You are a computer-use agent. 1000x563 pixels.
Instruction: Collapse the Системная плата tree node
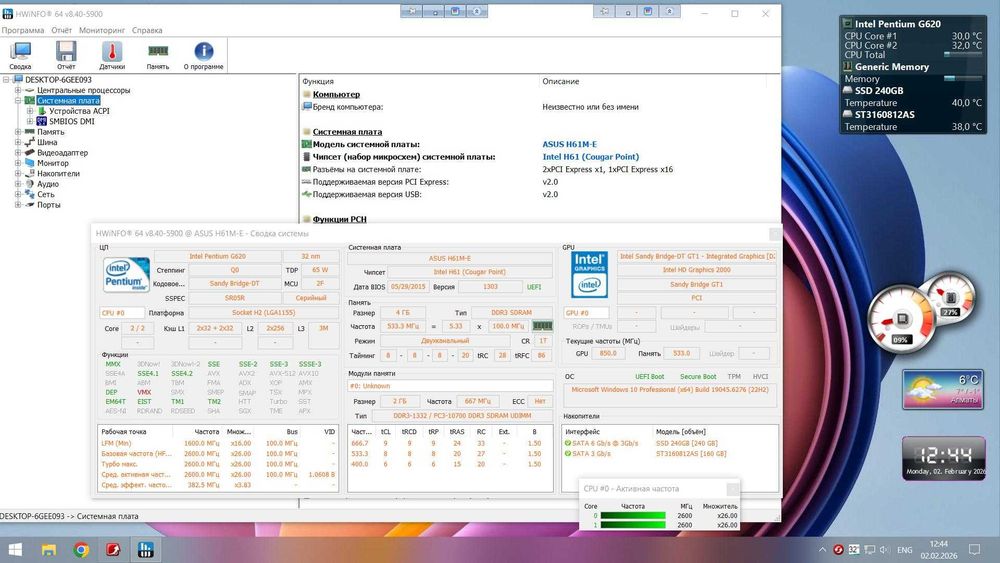(18, 101)
